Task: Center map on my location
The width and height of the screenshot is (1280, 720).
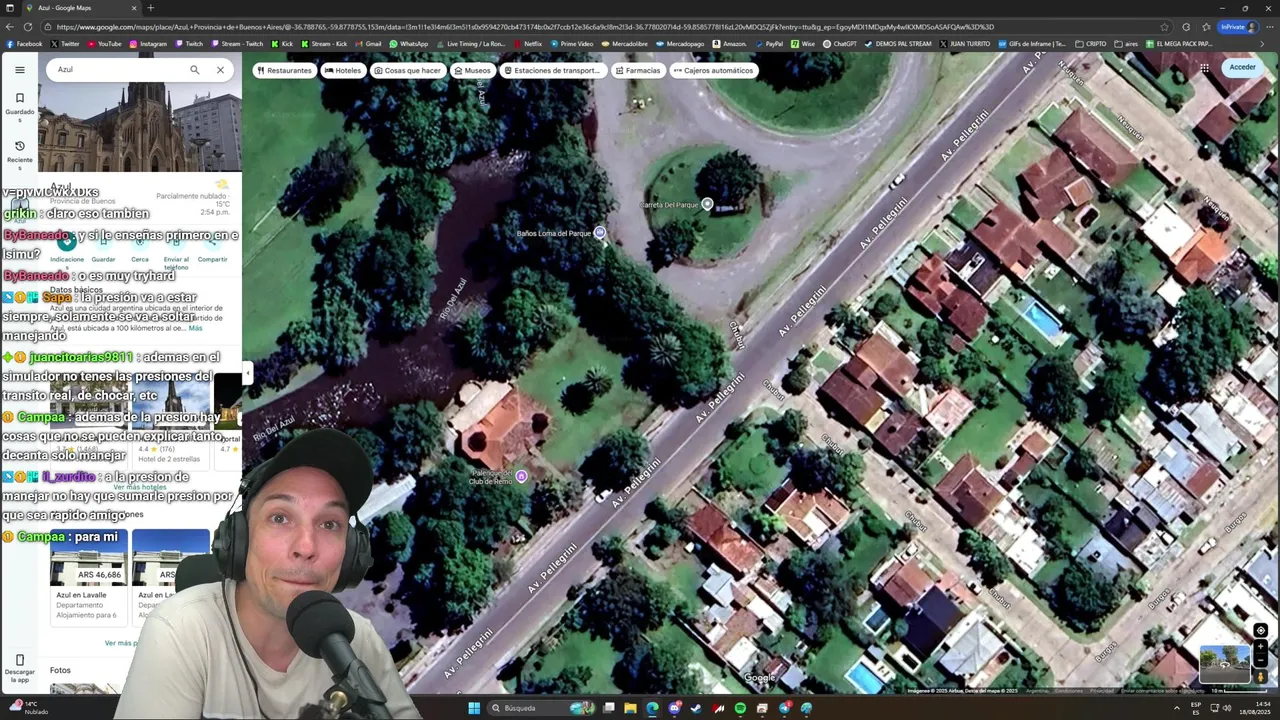Action: click(1260, 631)
